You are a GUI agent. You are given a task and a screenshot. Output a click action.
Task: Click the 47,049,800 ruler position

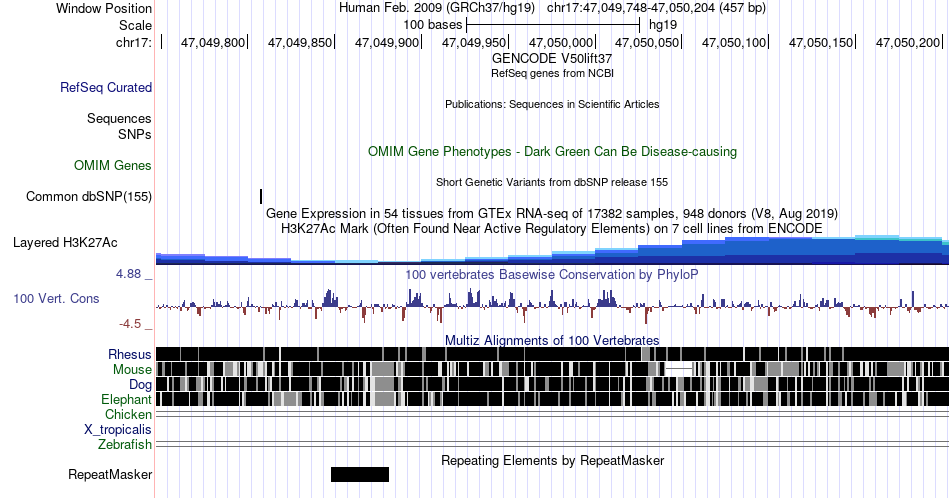213,42
